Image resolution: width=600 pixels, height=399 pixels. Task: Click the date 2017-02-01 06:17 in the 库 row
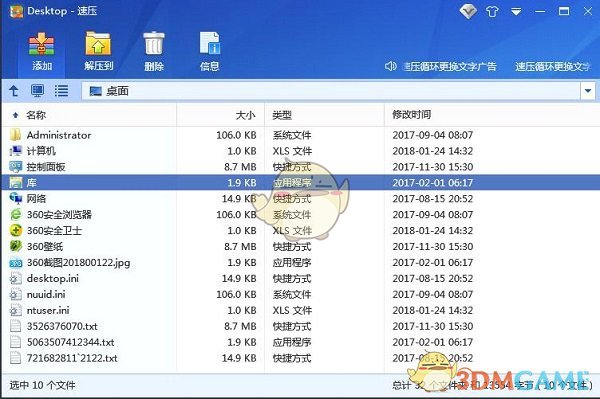click(433, 183)
